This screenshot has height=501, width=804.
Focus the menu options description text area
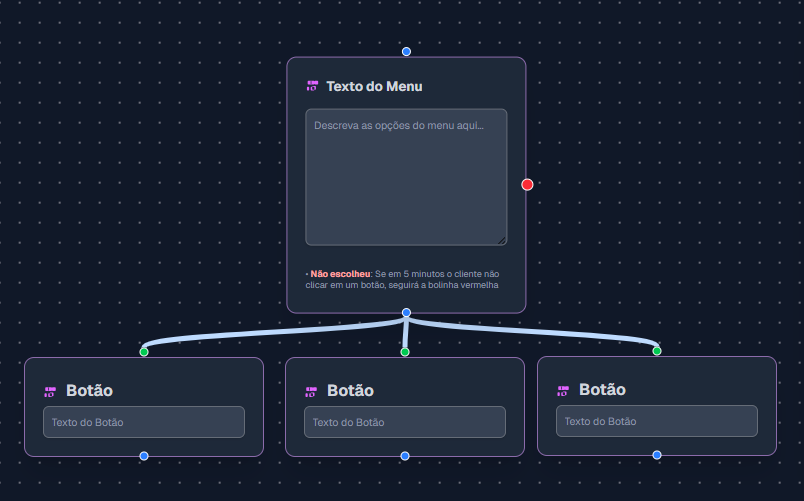pos(406,177)
